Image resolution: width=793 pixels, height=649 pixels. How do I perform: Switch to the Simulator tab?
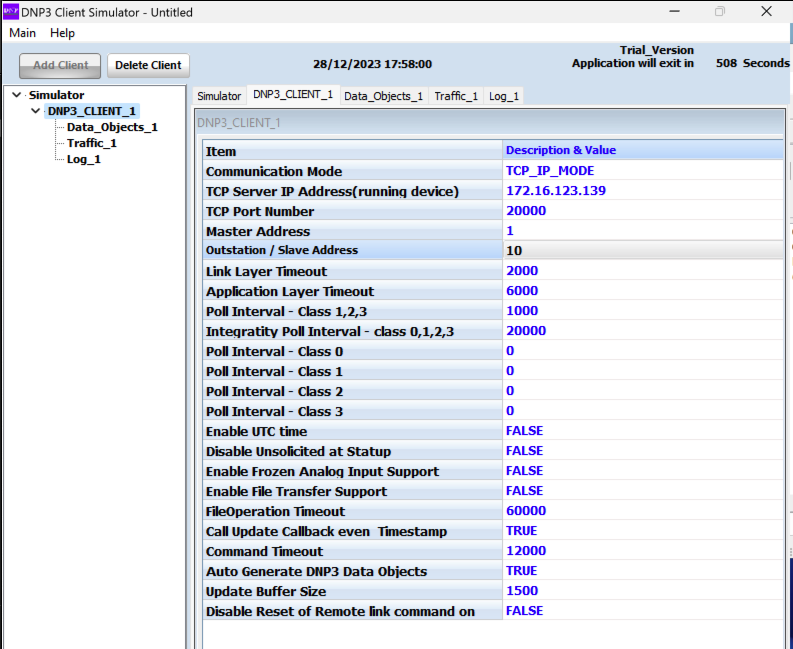[x=219, y=96]
